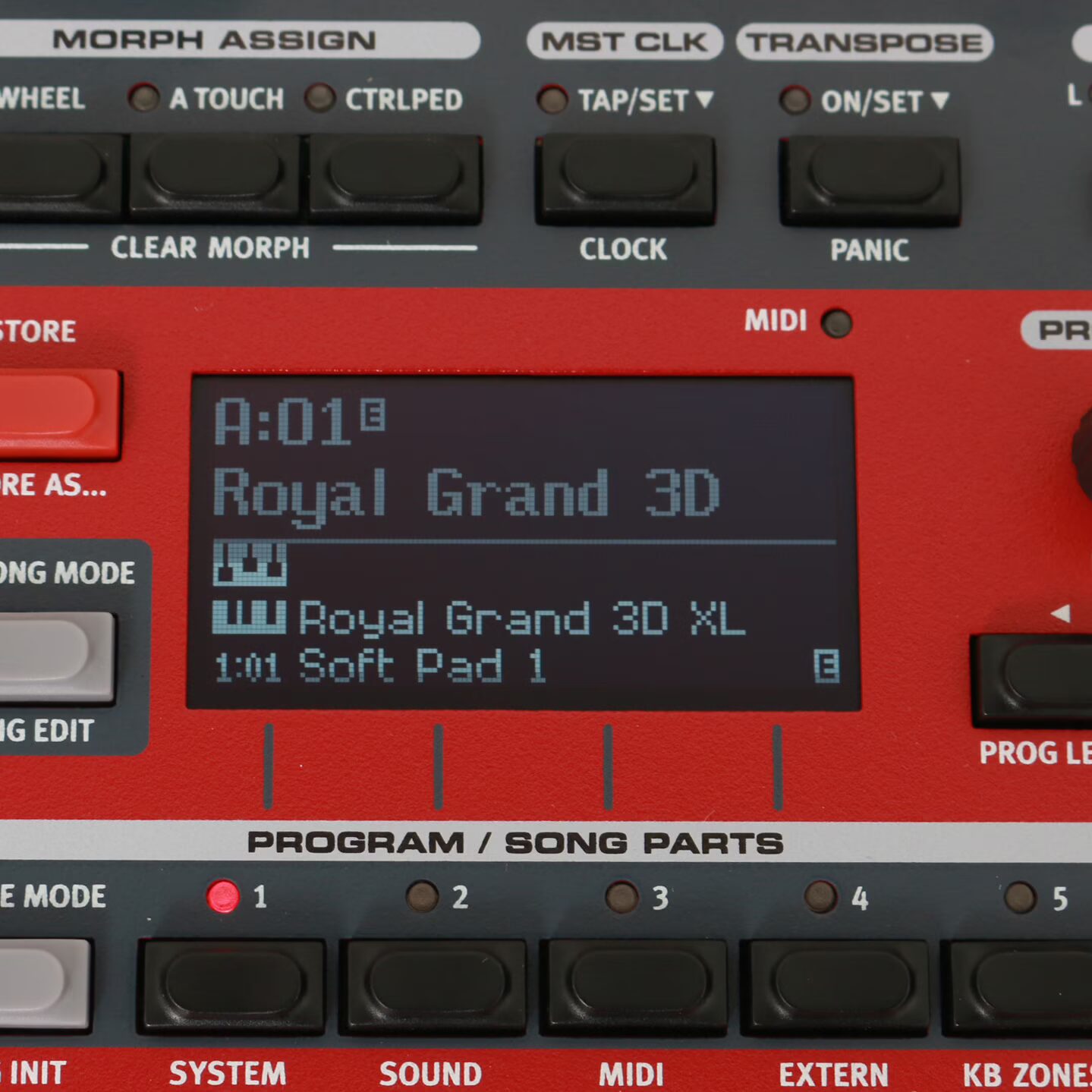Tap the E edit indicator next to A:01
1092x1092 pixels.
(x=373, y=414)
